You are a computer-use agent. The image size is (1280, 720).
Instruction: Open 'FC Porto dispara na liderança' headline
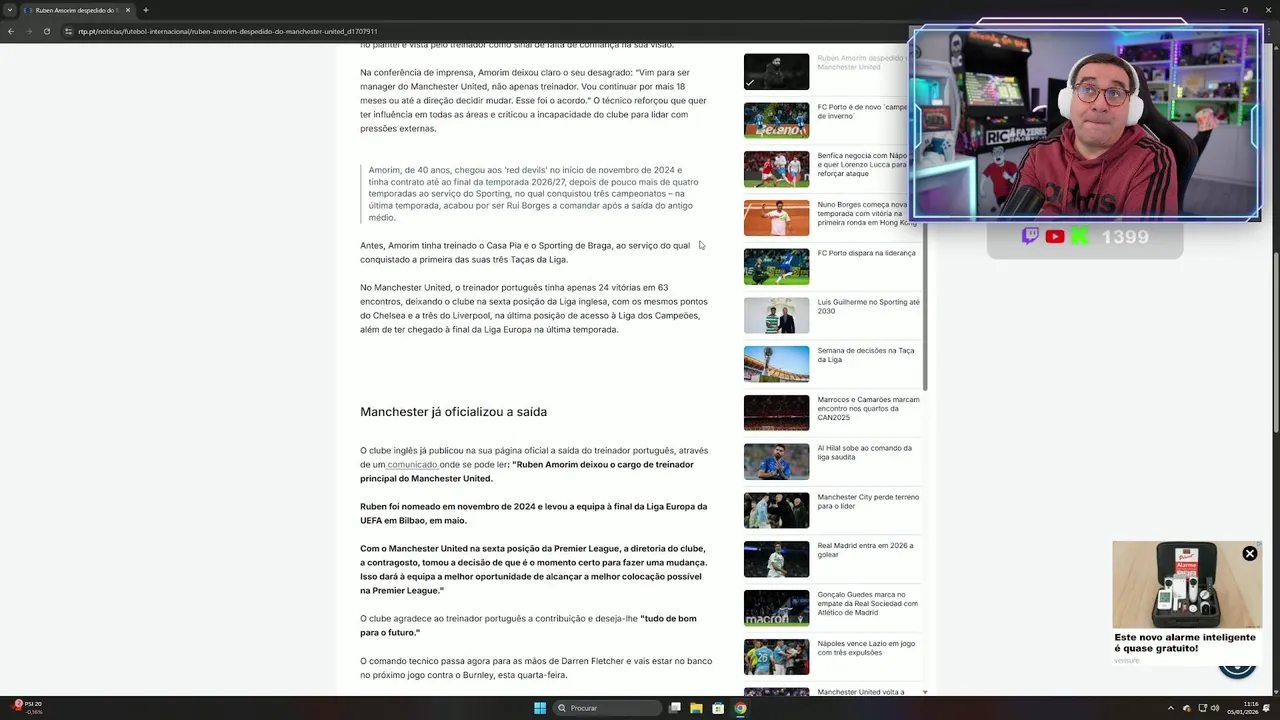866,254
